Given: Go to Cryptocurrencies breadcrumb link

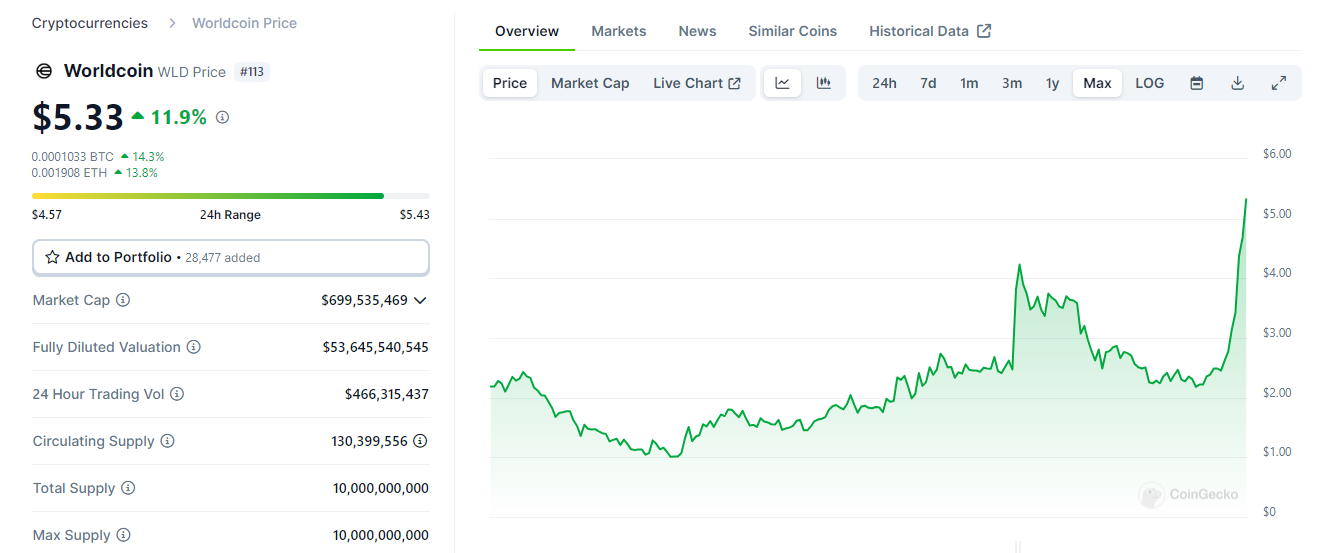Looking at the screenshot, I should point(89,23).
